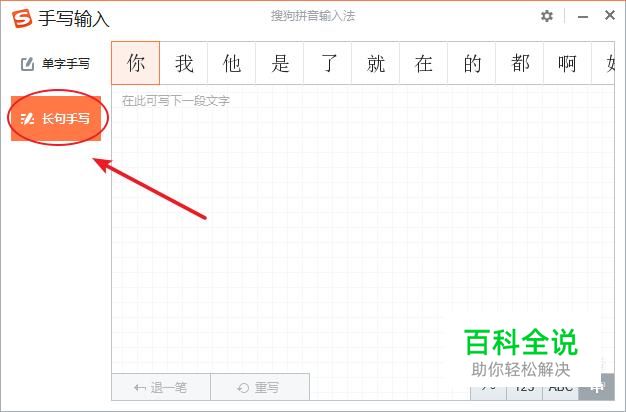Switch to 单字手写 single-character mode

point(55,64)
